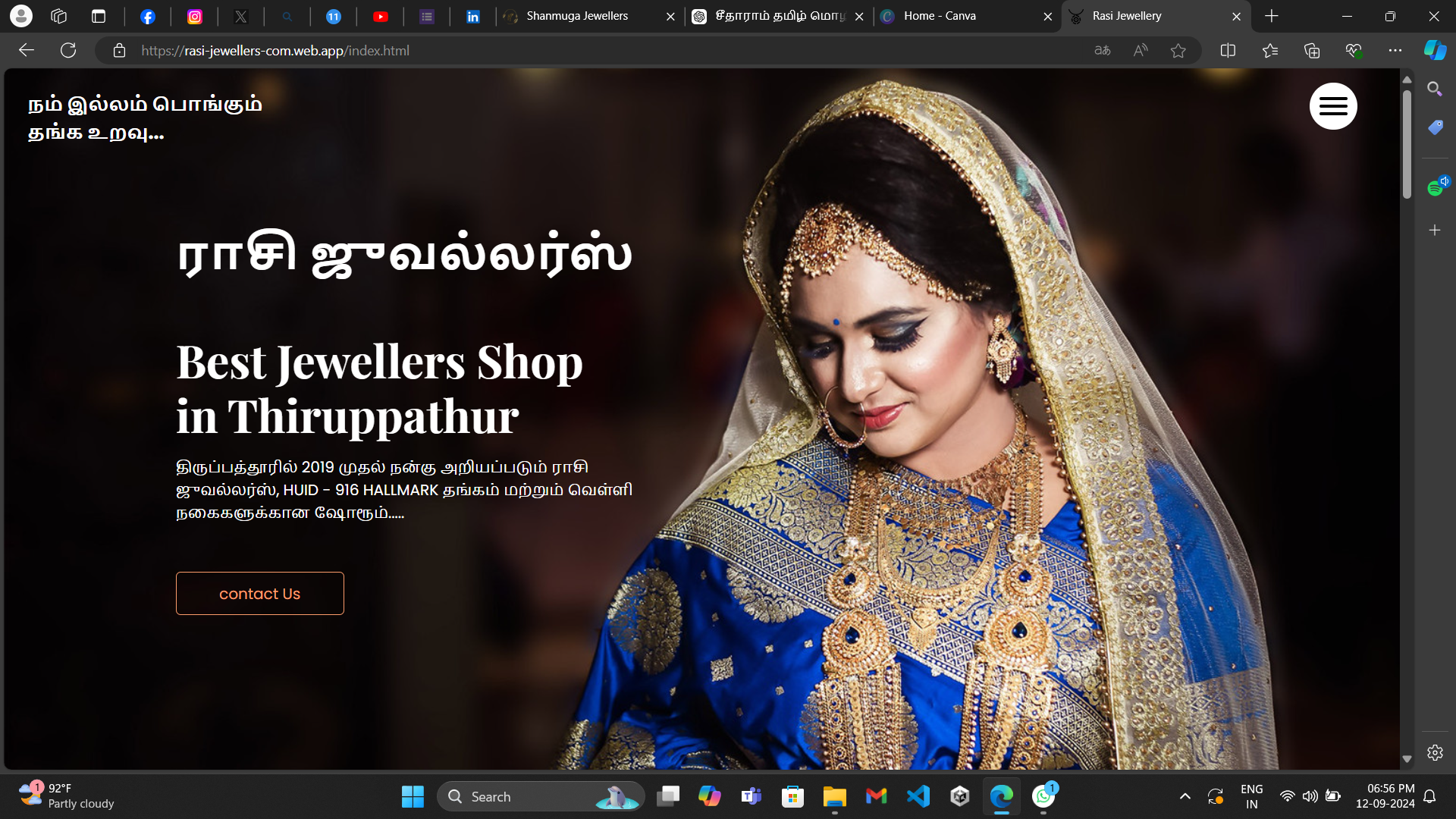Open new tab with plus button
The image size is (1456, 819).
tap(1272, 16)
